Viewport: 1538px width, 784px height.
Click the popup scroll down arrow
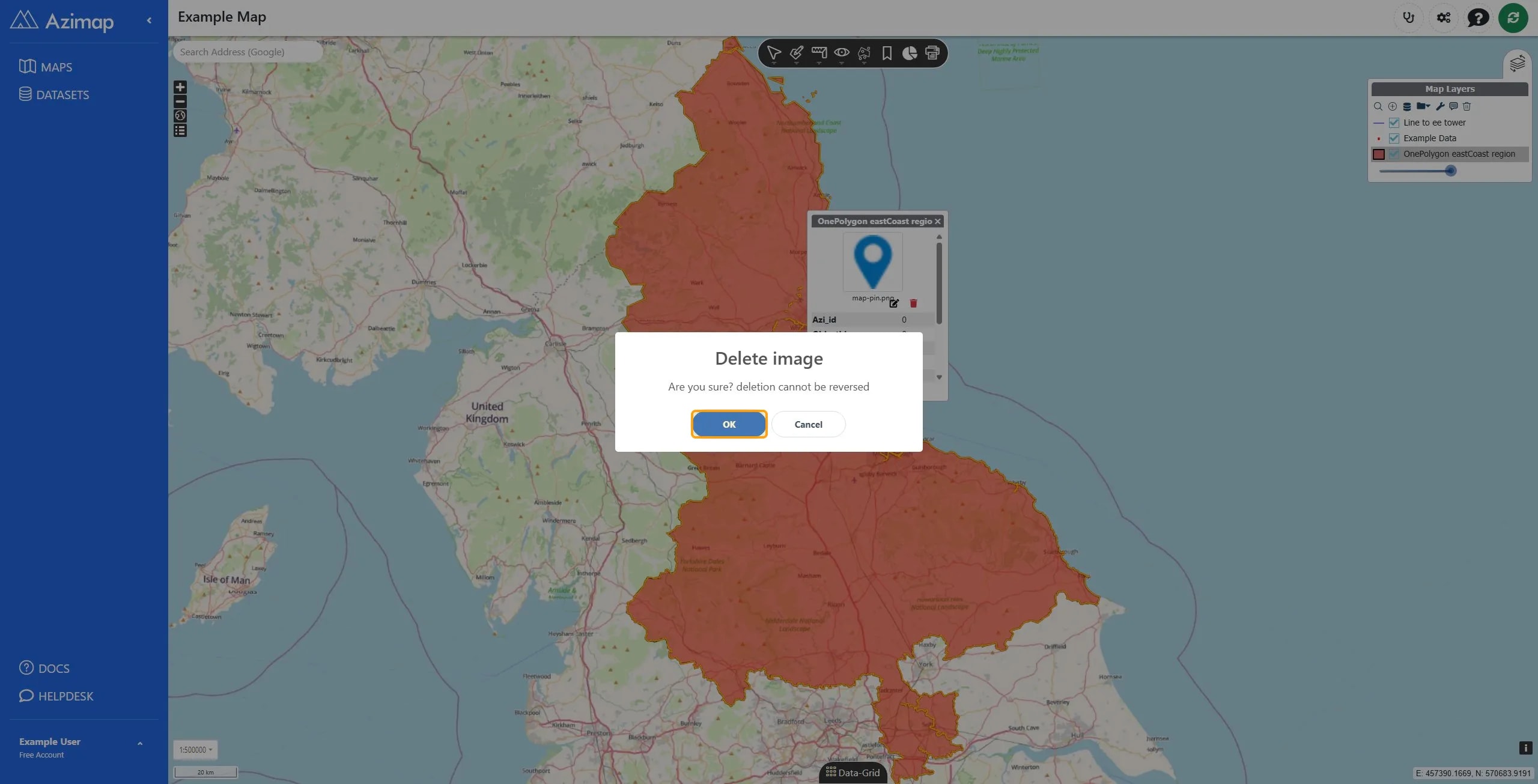click(x=939, y=377)
